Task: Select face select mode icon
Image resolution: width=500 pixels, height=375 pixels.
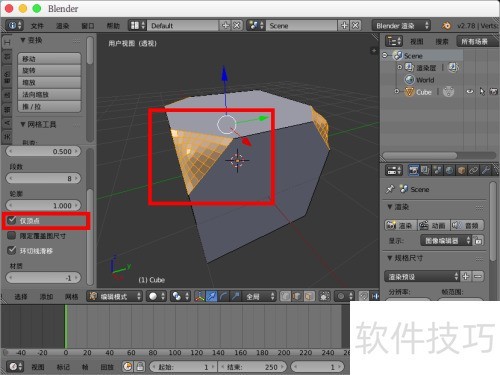Action: click(x=309, y=296)
